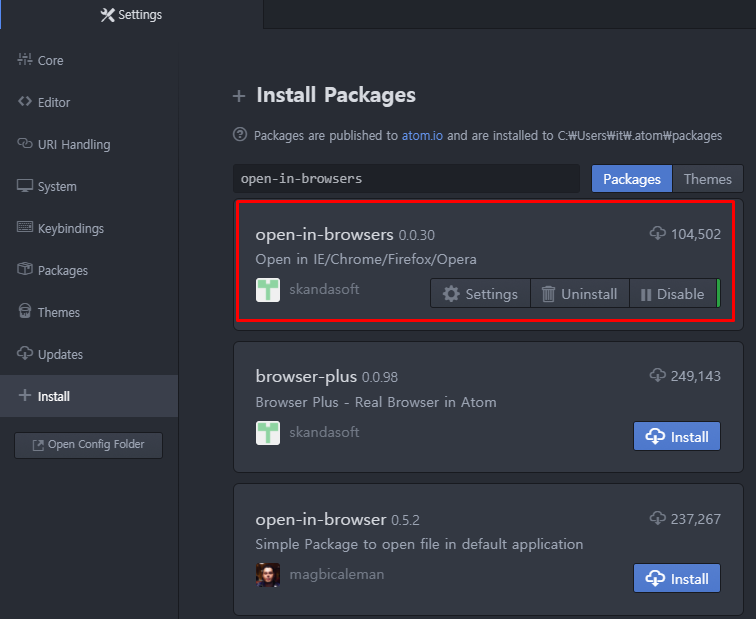The height and width of the screenshot is (619, 756).
Task: Select the Editor code-bracket icon
Action: tap(25, 101)
